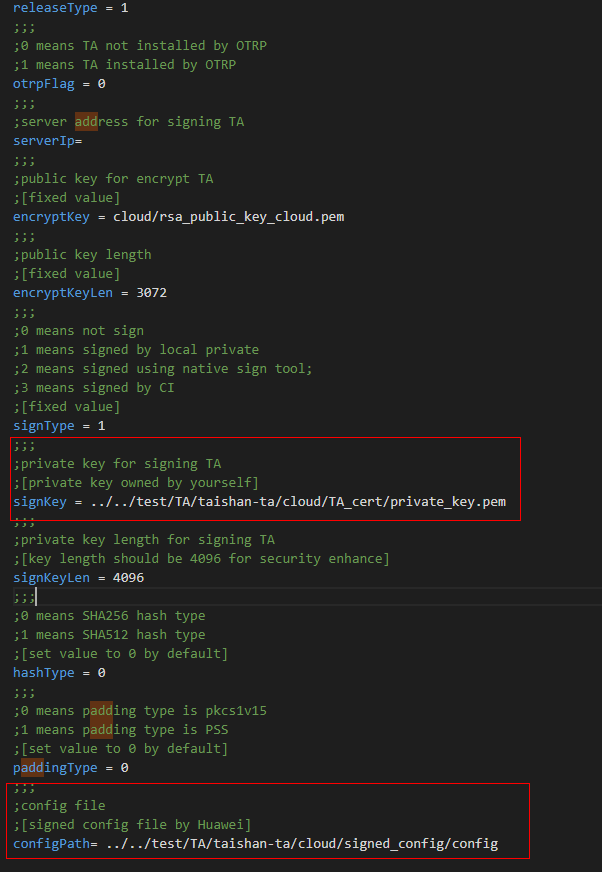Click the configPath line ending in signed_config/config
Screen dimensions: 602x872
tap(256, 844)
